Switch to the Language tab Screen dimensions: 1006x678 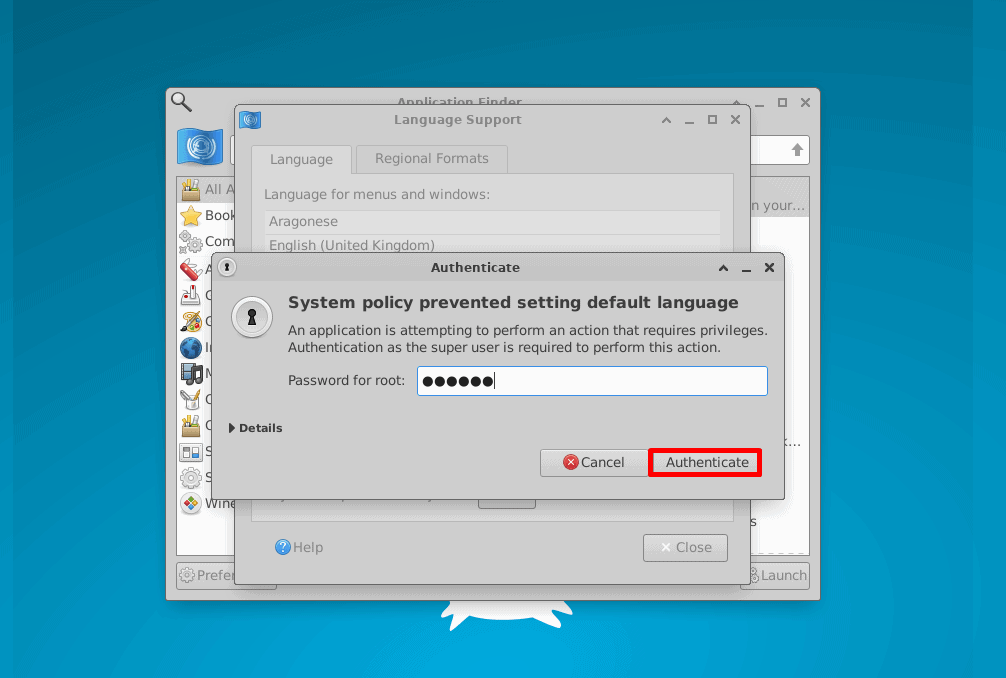[302, 159]
